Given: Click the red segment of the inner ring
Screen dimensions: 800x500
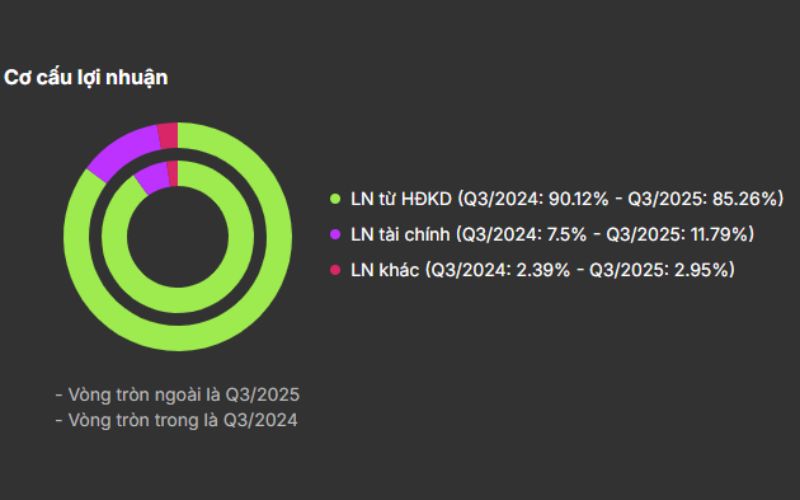Looking at the screenshot, I should tap(172, 172).
